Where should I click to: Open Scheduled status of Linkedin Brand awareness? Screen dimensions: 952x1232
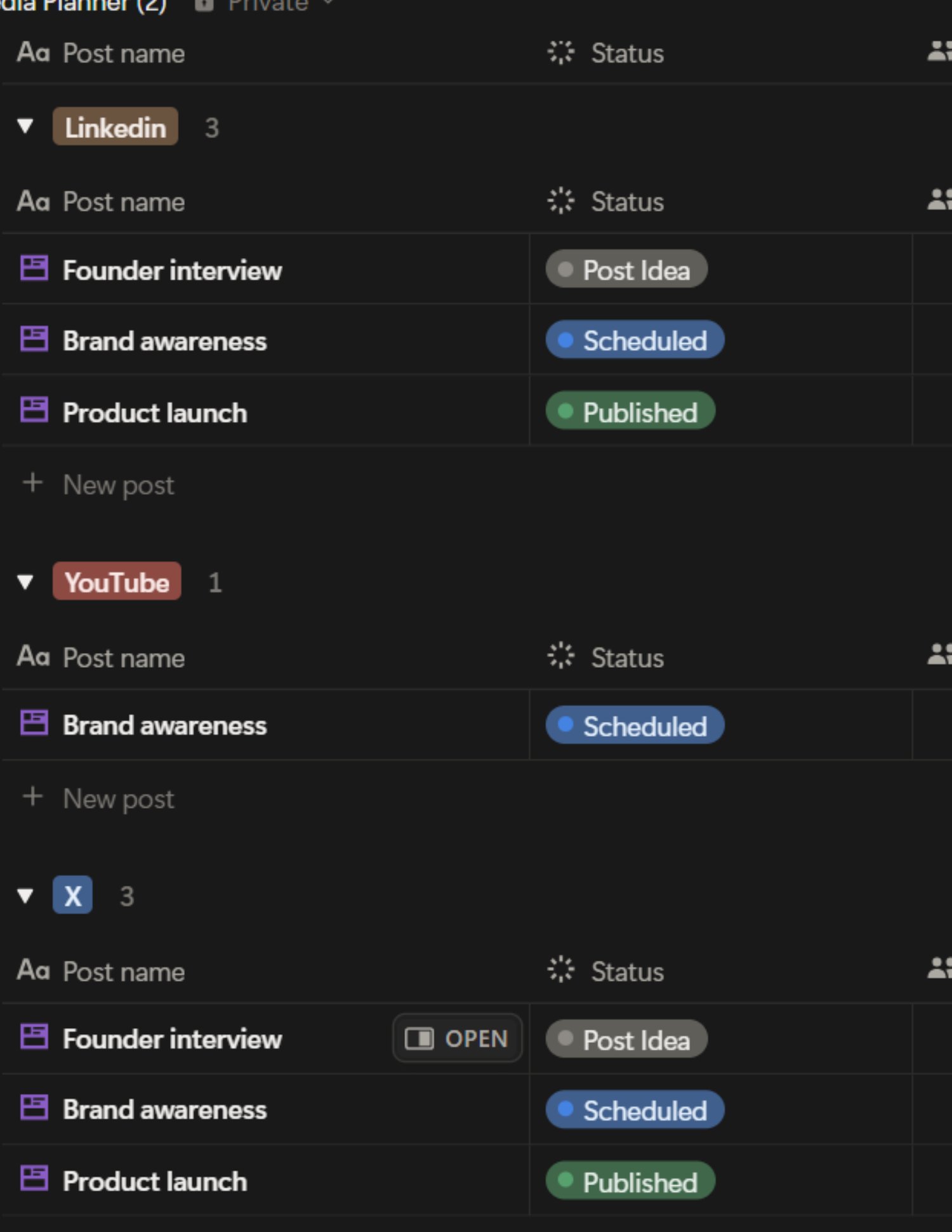click(635, 340)
